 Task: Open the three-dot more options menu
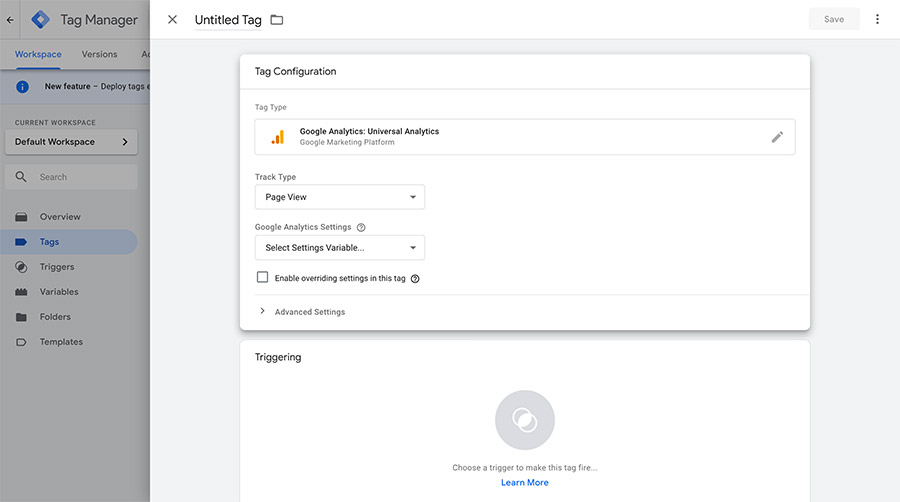point(877,19)
